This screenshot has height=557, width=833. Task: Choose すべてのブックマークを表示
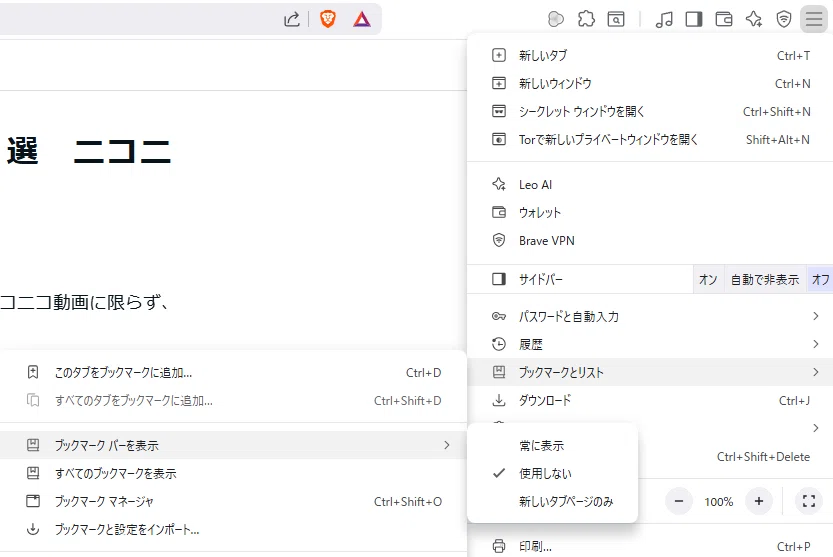[233, 473]
